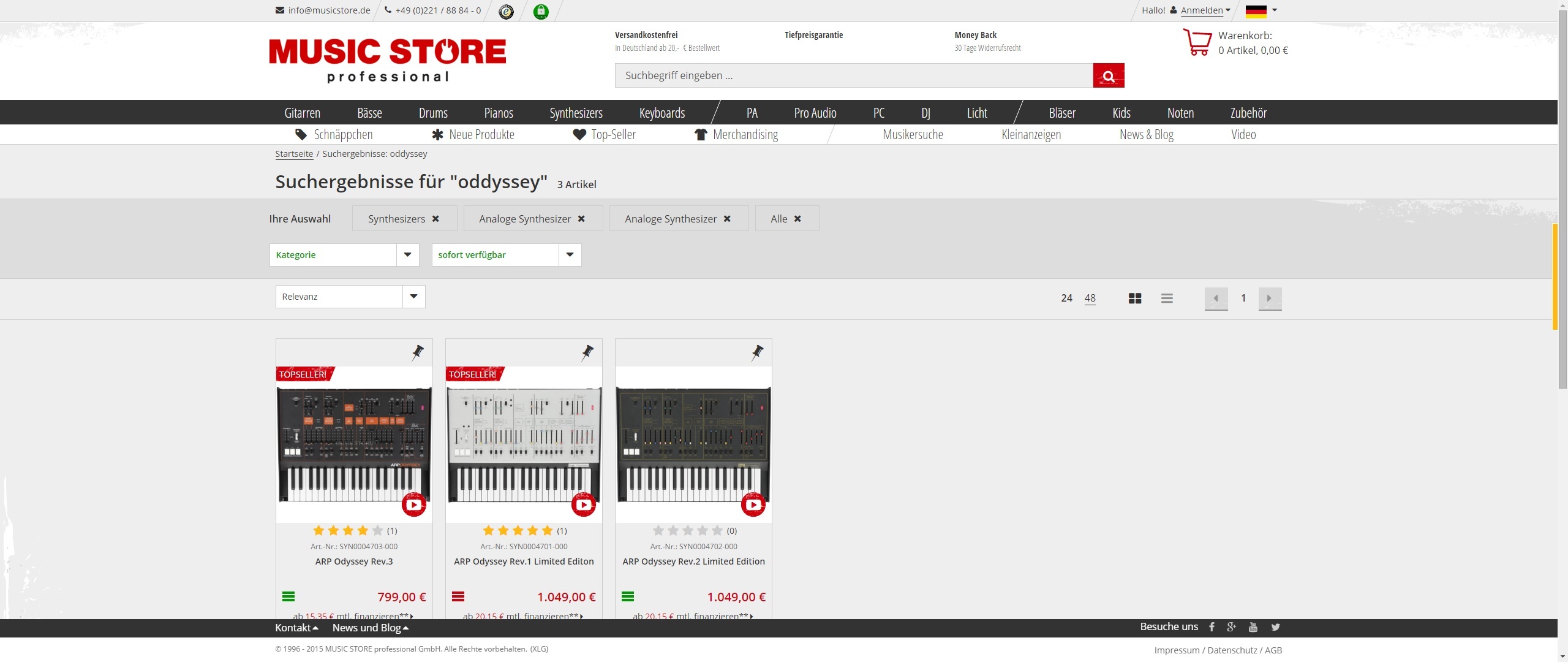Click the green secure lock icon
The width and height of the screenshot is (1568, 662).
(x=541, y=11)
